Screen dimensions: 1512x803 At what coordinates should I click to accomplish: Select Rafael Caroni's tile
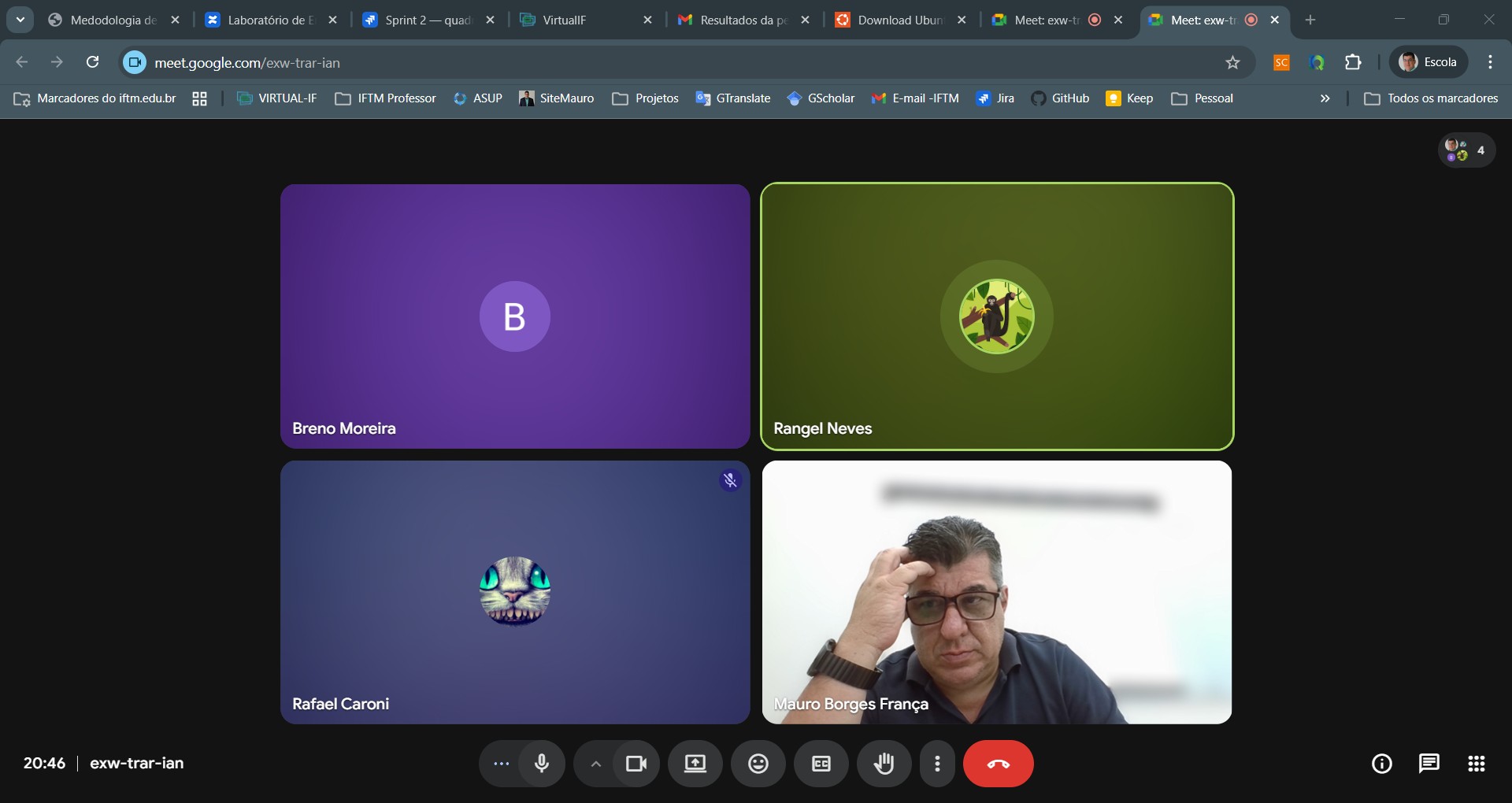click(x=515, y=592)
